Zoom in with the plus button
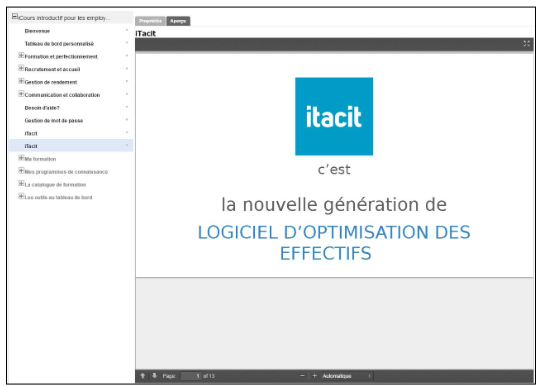The width and height of the screenshot is (539, 386). click(315, 376)
